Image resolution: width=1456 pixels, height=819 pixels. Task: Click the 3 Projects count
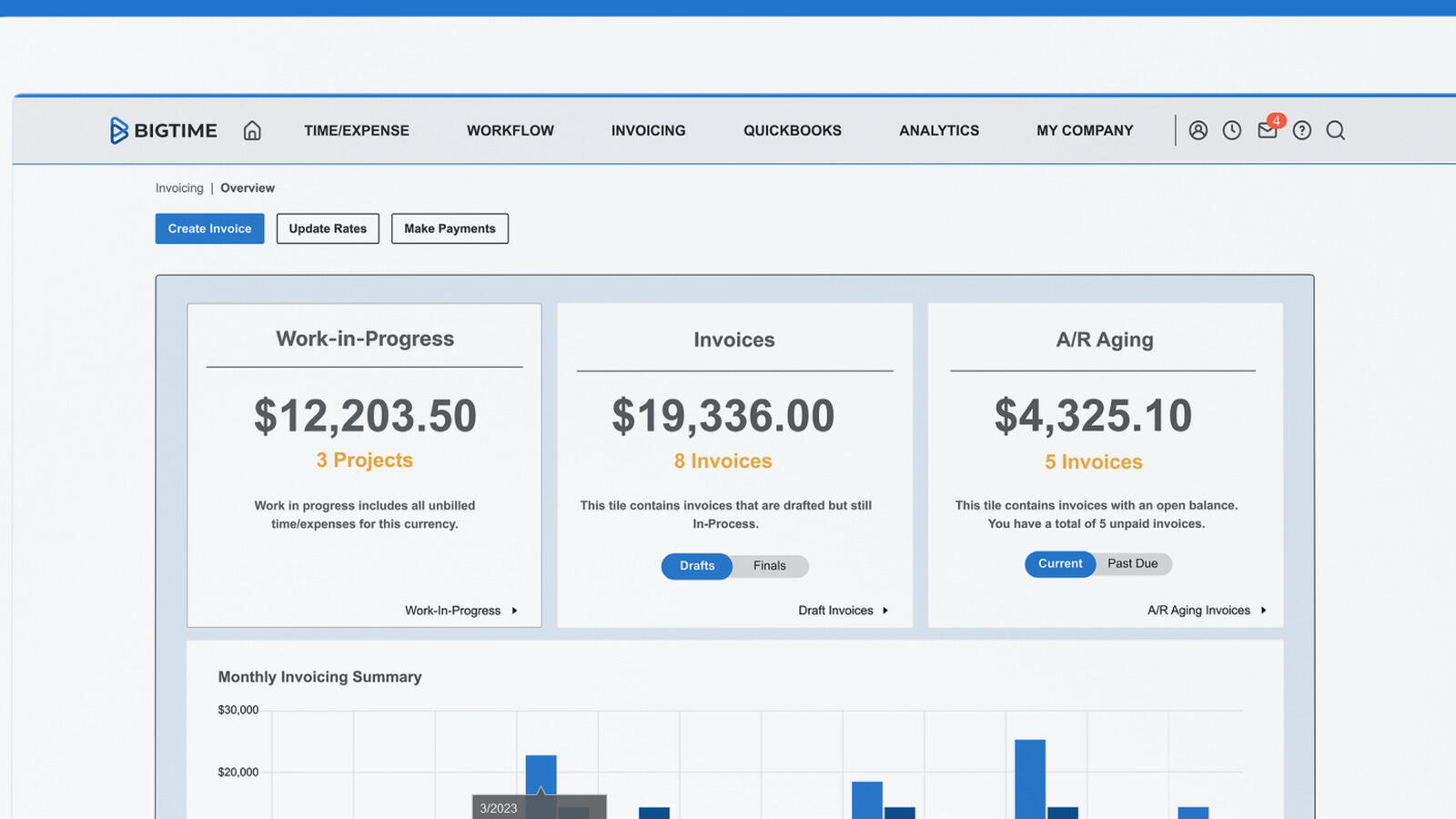coord(365,460)
